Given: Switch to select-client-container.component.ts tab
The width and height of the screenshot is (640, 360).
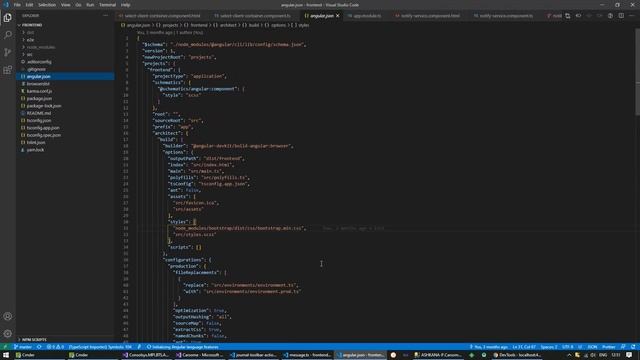Looking at the screenshot, I should click(x=255, y=16).
